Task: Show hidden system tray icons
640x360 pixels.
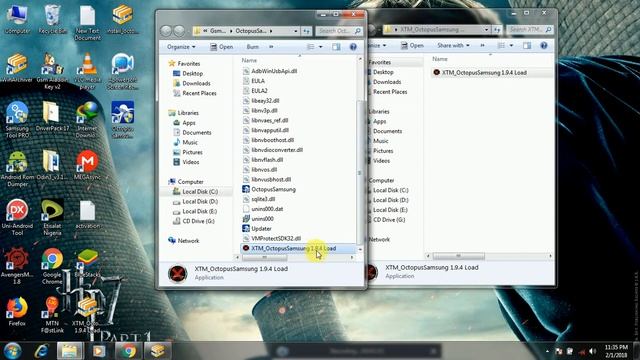Action: point(547,351)
